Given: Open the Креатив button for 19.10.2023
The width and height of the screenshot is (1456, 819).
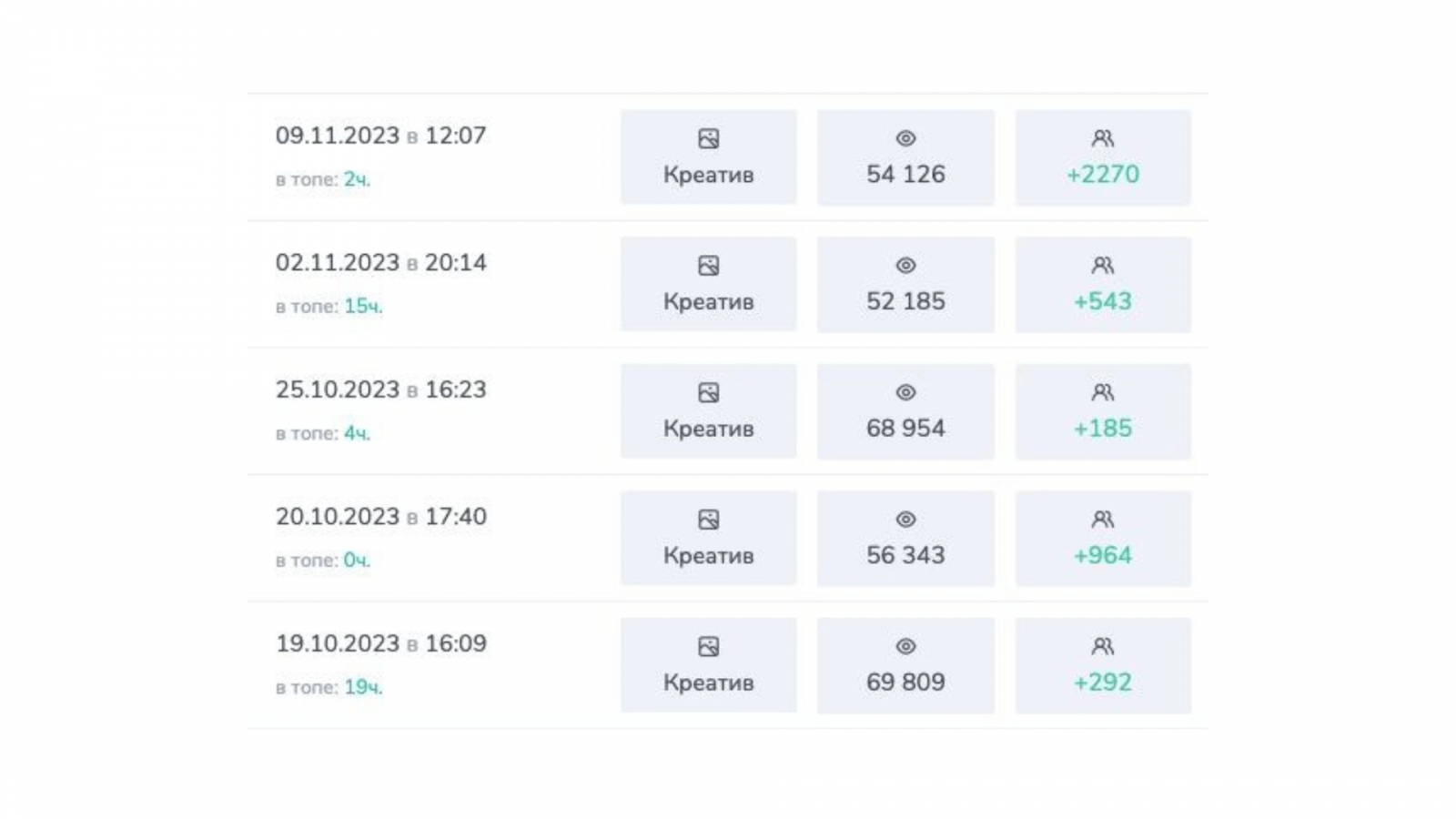Looking at the screenshot, I should click(708, 666).
